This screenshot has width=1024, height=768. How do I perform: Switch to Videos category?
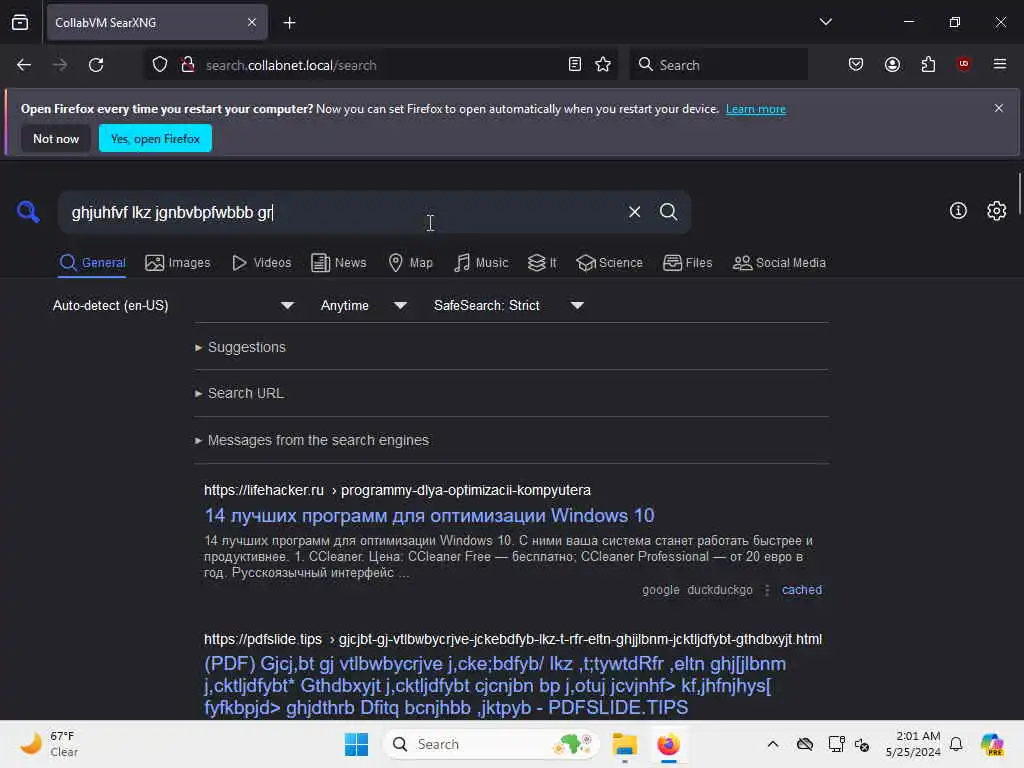261,263
